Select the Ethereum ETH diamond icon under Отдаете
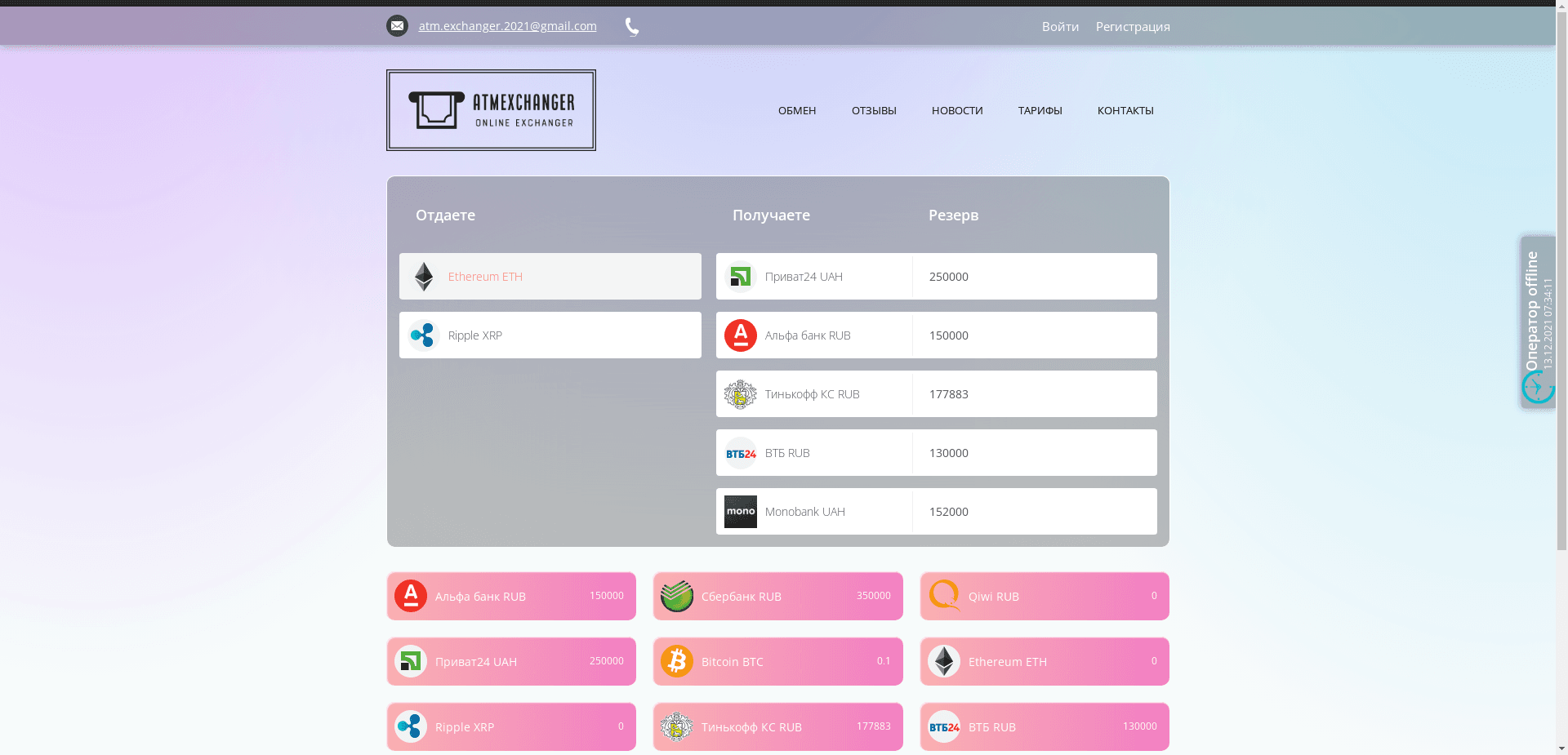This screenshot has width=1568, height=755. (x=424, y=277)
